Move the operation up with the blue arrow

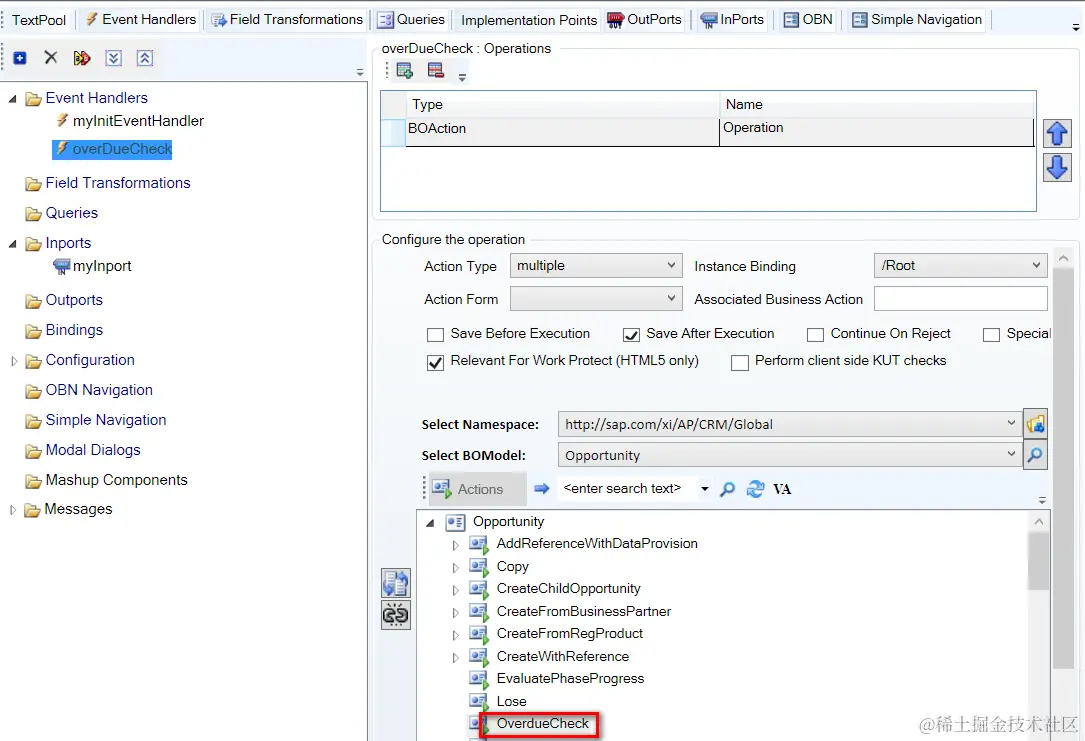(1057, 134)
